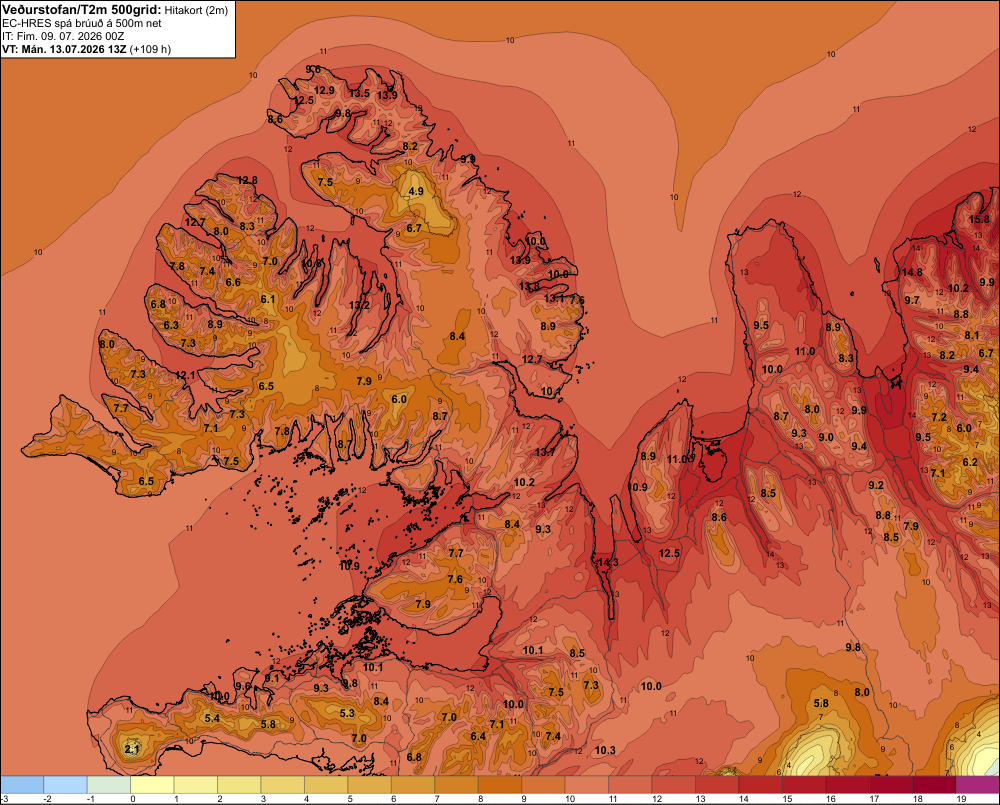Click the legend swatch between -3 and -2

click(22, 784)
